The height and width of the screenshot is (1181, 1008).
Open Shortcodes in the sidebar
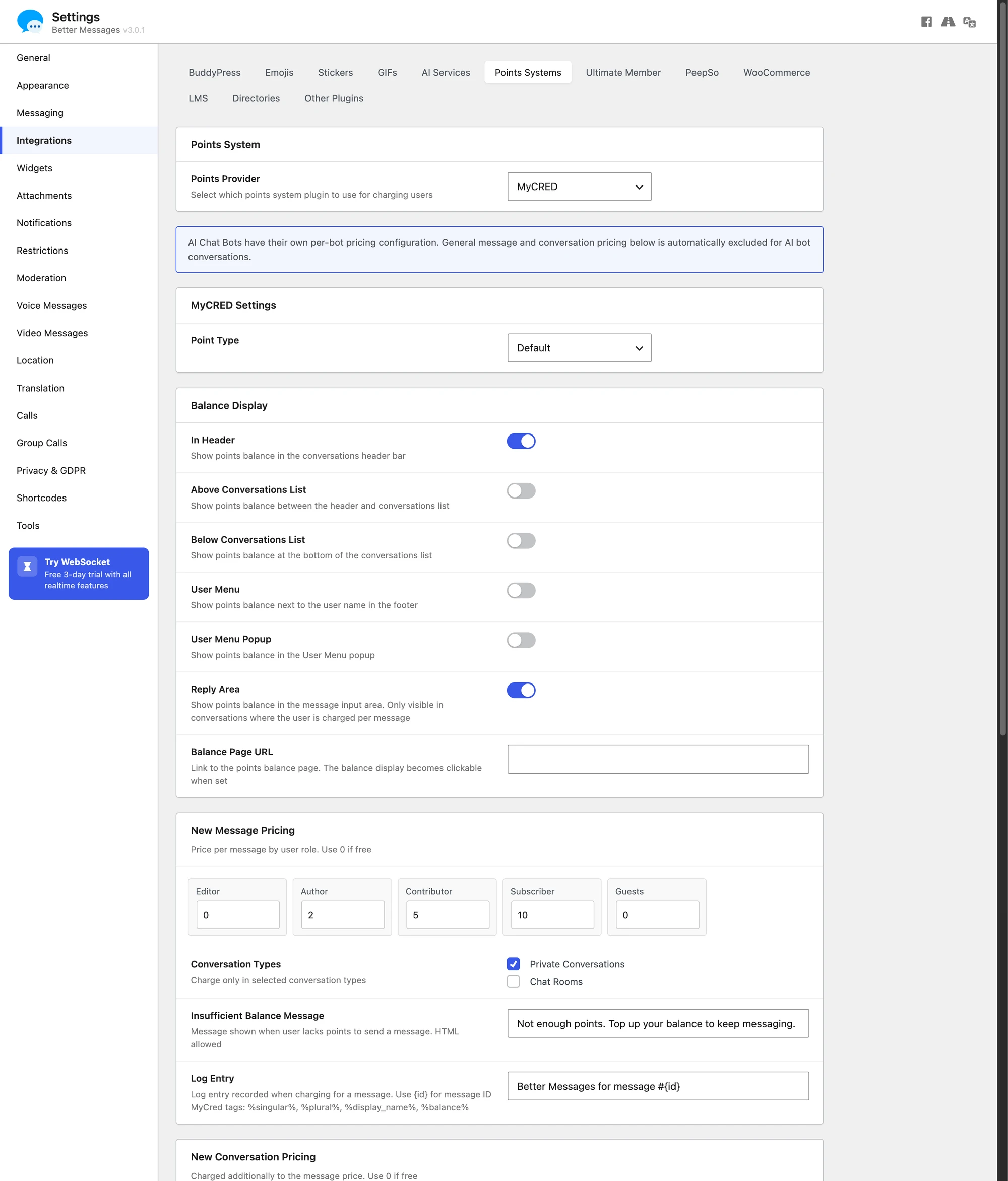[79, 498]
